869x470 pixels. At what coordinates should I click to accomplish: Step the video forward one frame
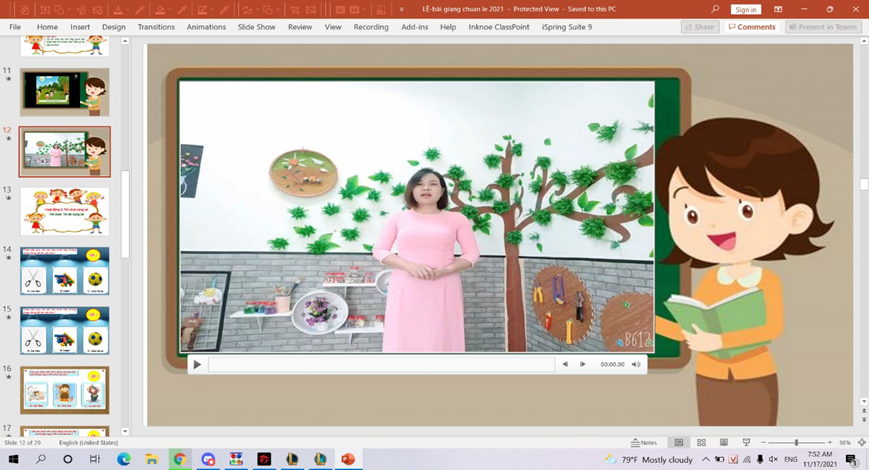point(583,365)
